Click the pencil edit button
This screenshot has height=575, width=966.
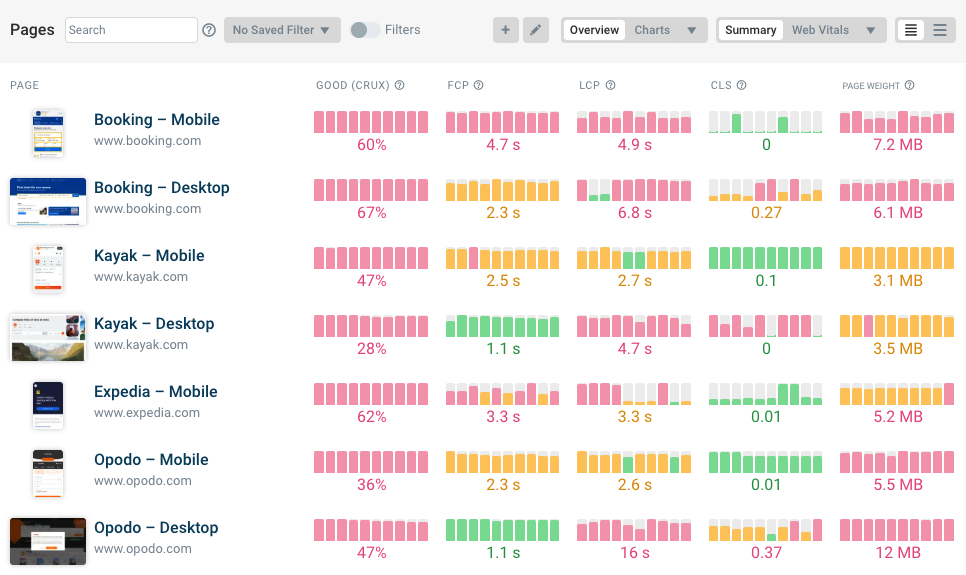(536, 30)
